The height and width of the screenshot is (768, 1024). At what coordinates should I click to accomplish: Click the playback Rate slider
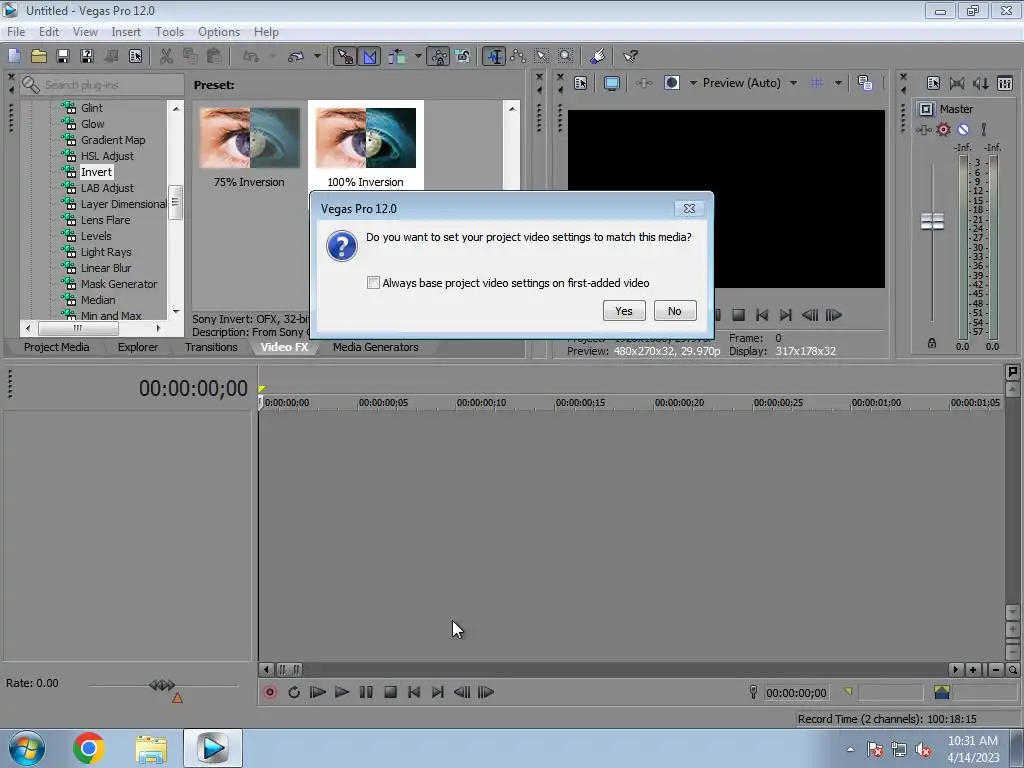point(162,685)
